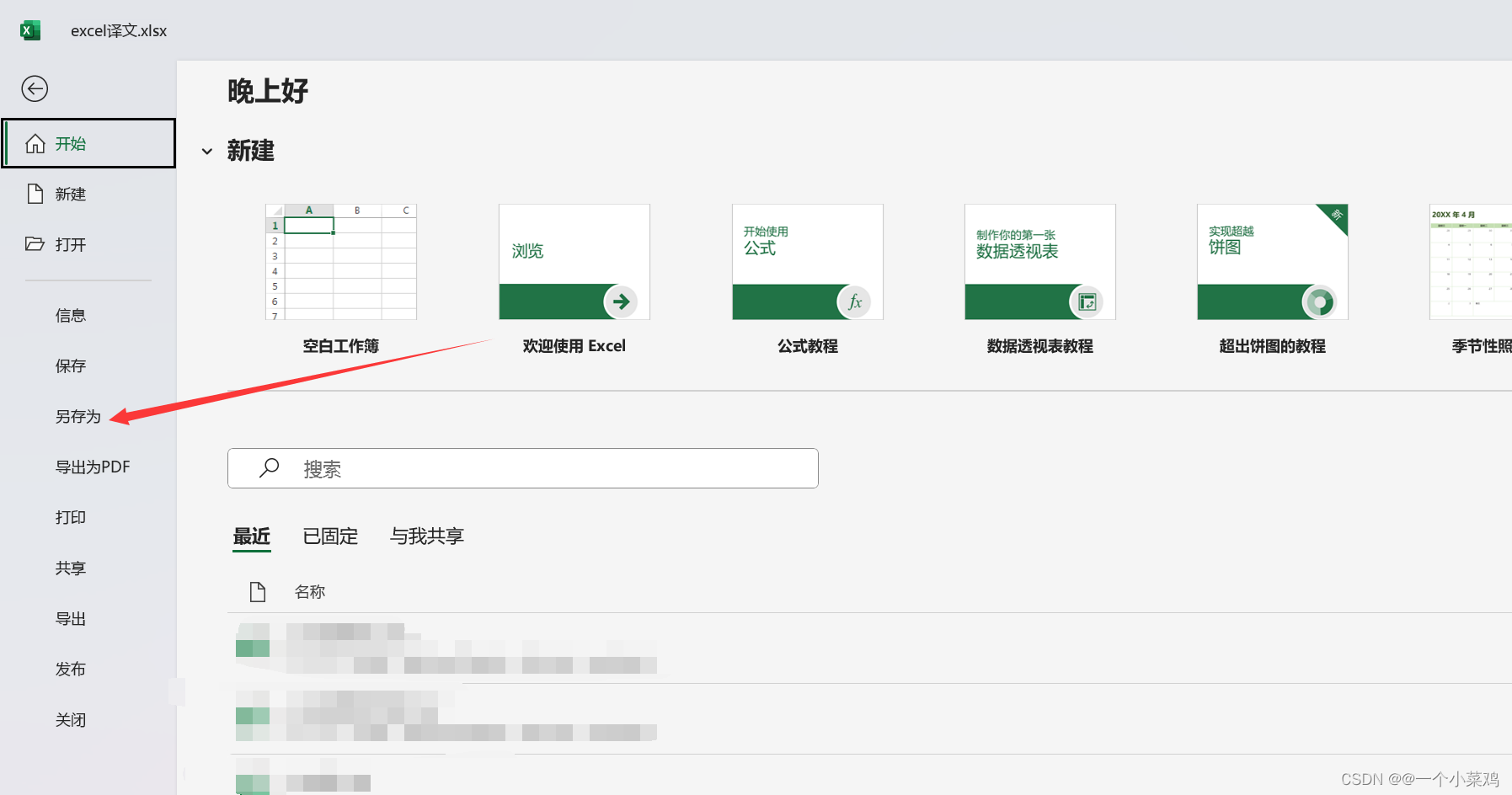Viewport: 1512px width, 795px height.
Task: Open the 空白工作簿 blank workbook template
Action: coord(340,262)
